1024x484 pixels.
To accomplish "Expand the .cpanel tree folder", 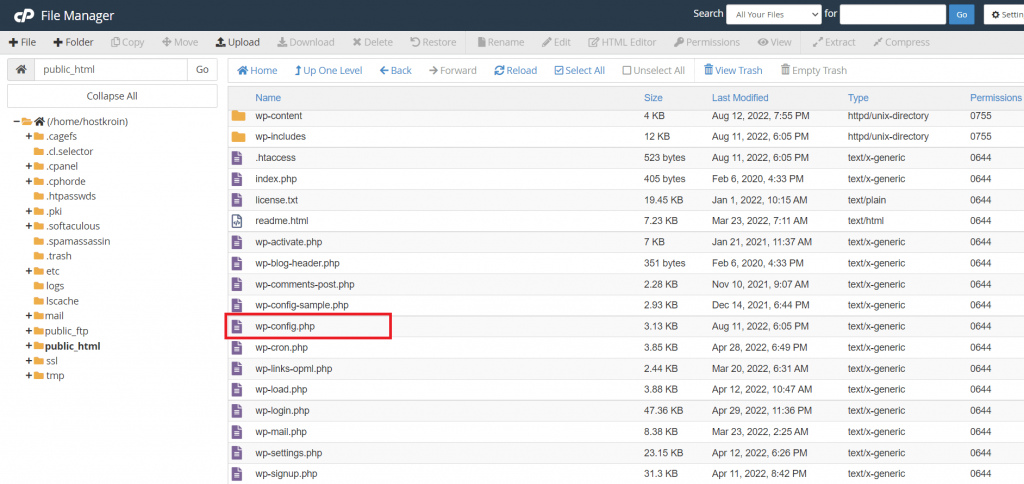I will (29, 167).
